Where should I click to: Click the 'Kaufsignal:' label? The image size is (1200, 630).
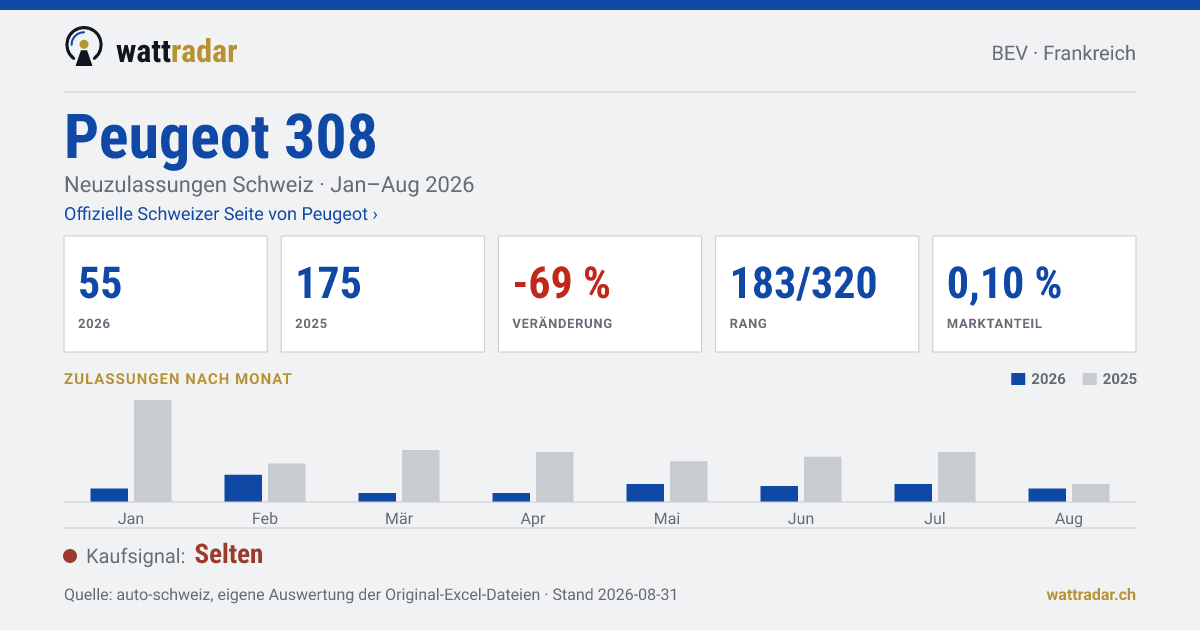point(136,556)
